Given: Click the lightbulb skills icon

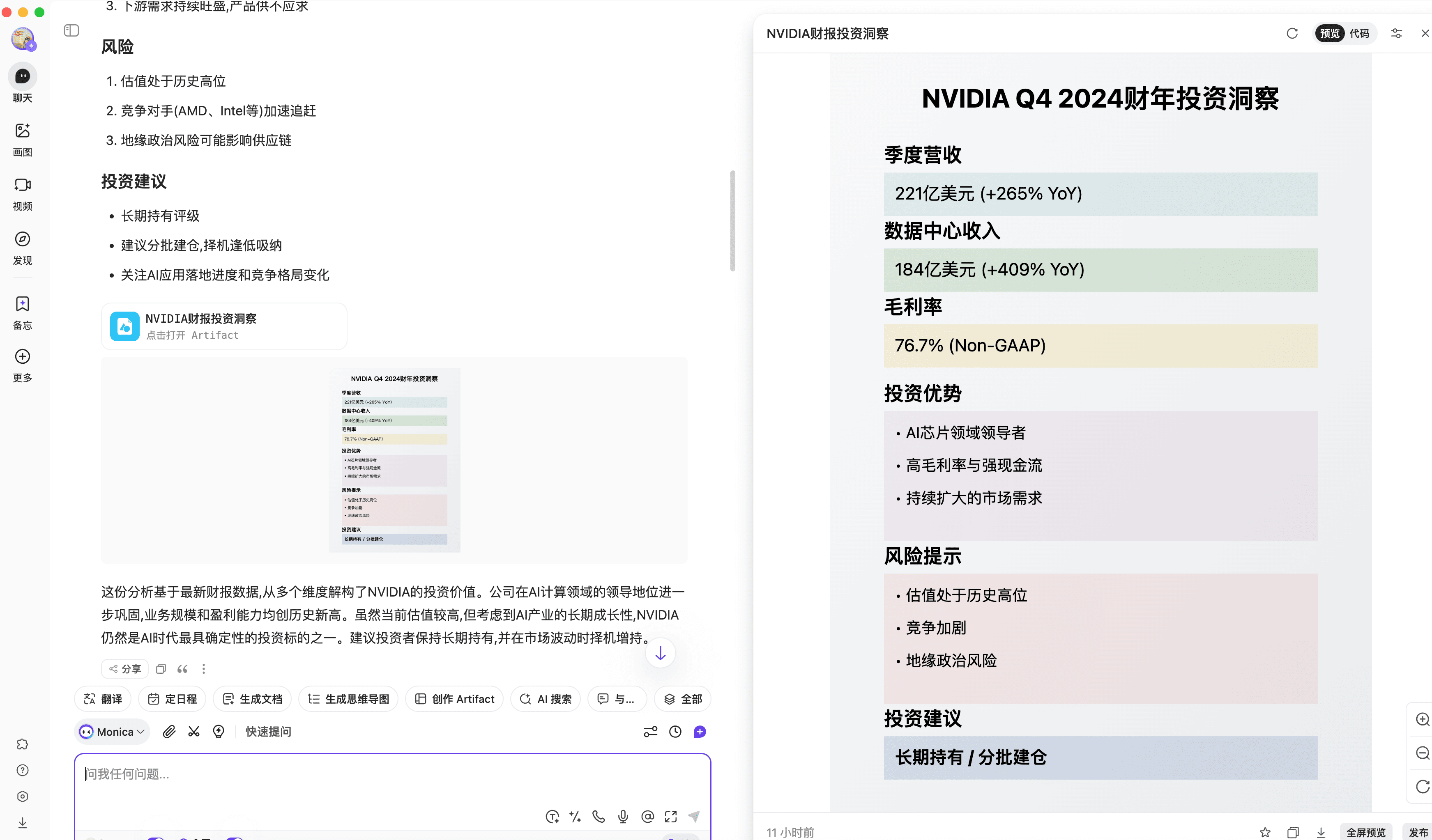Looking at the screenshot, I should pos(218,732).
